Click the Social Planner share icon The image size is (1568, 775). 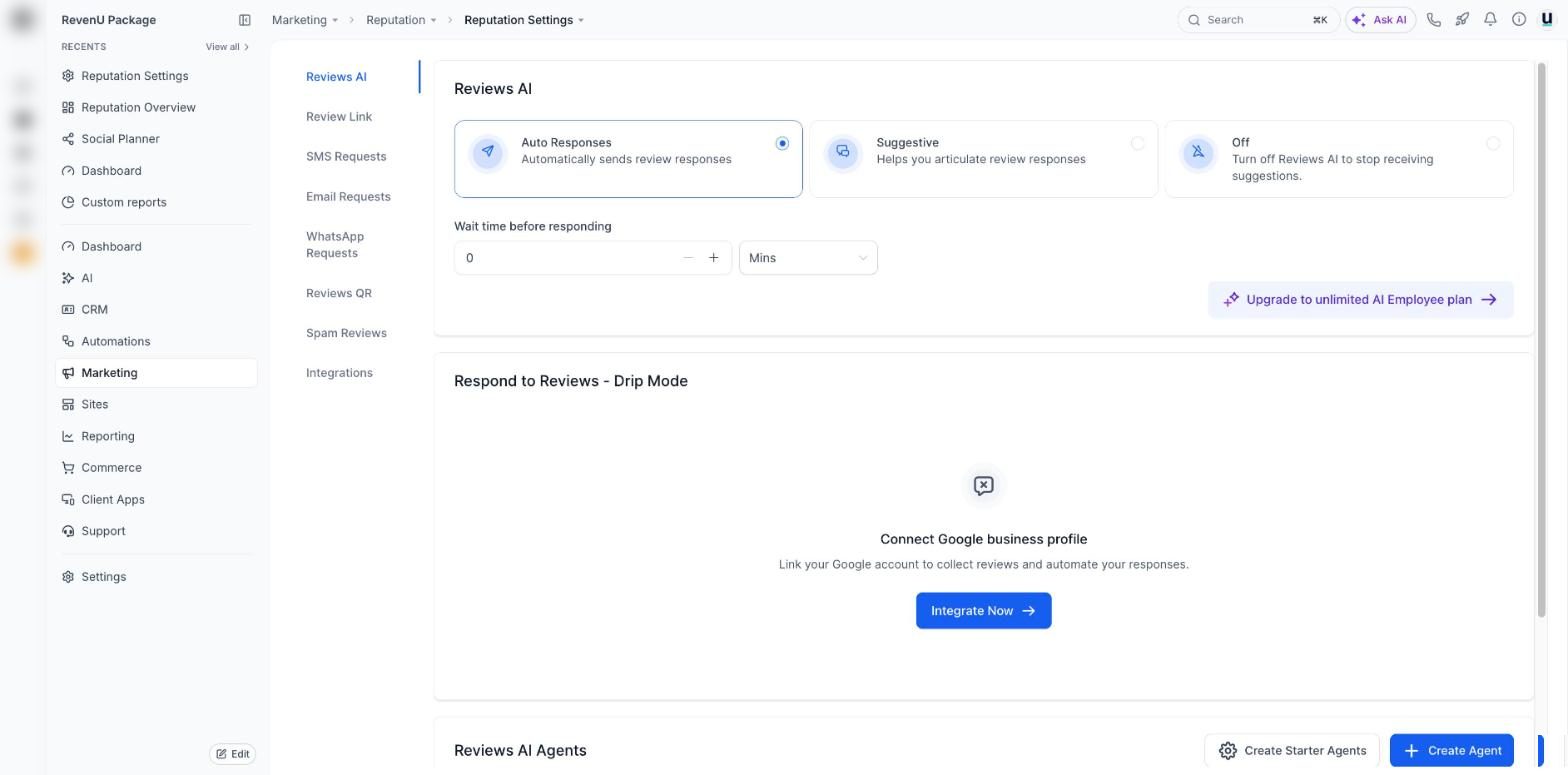68,139
